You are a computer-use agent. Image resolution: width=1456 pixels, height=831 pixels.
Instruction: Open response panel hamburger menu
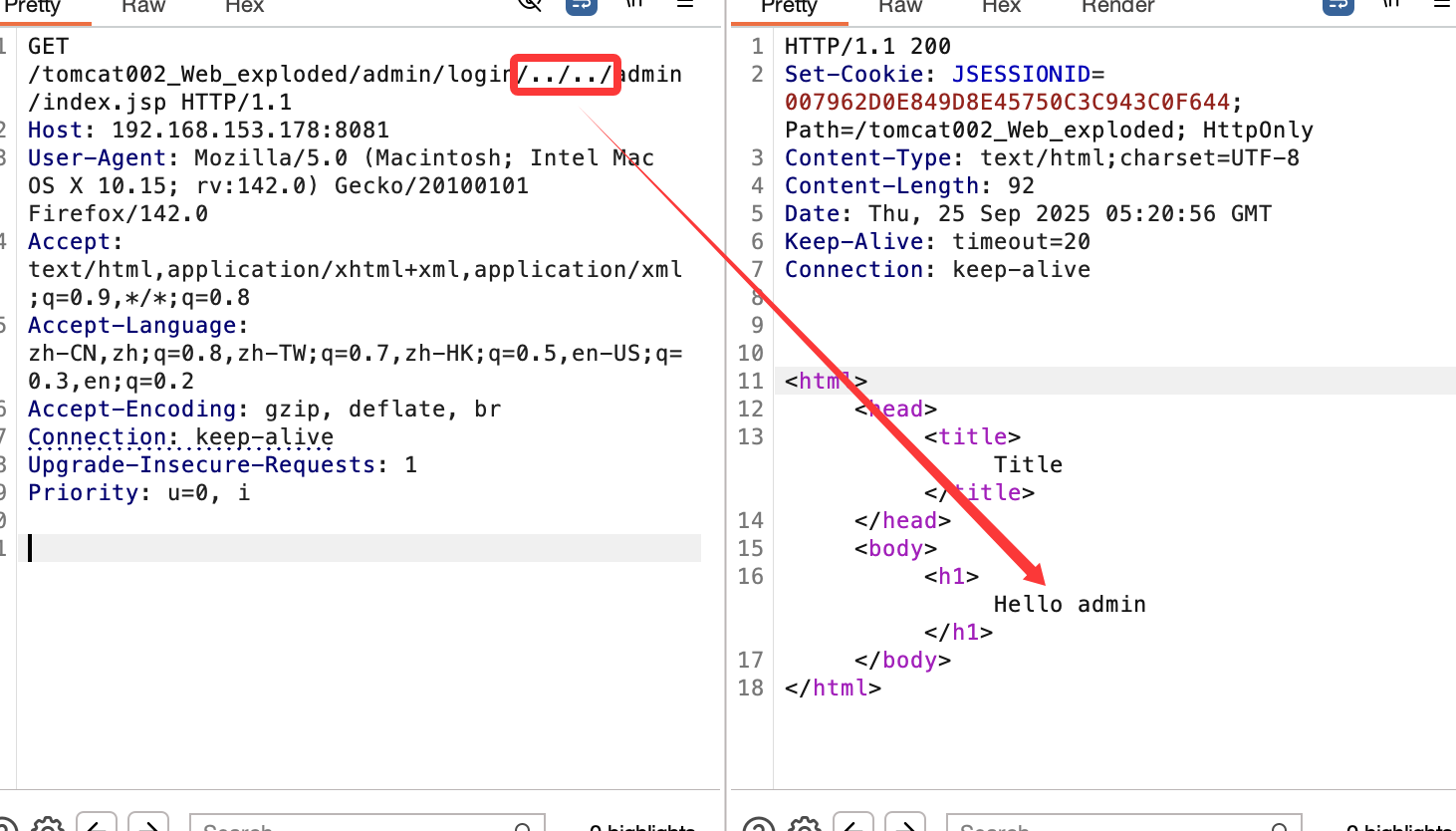click(x=1442, y=4)
